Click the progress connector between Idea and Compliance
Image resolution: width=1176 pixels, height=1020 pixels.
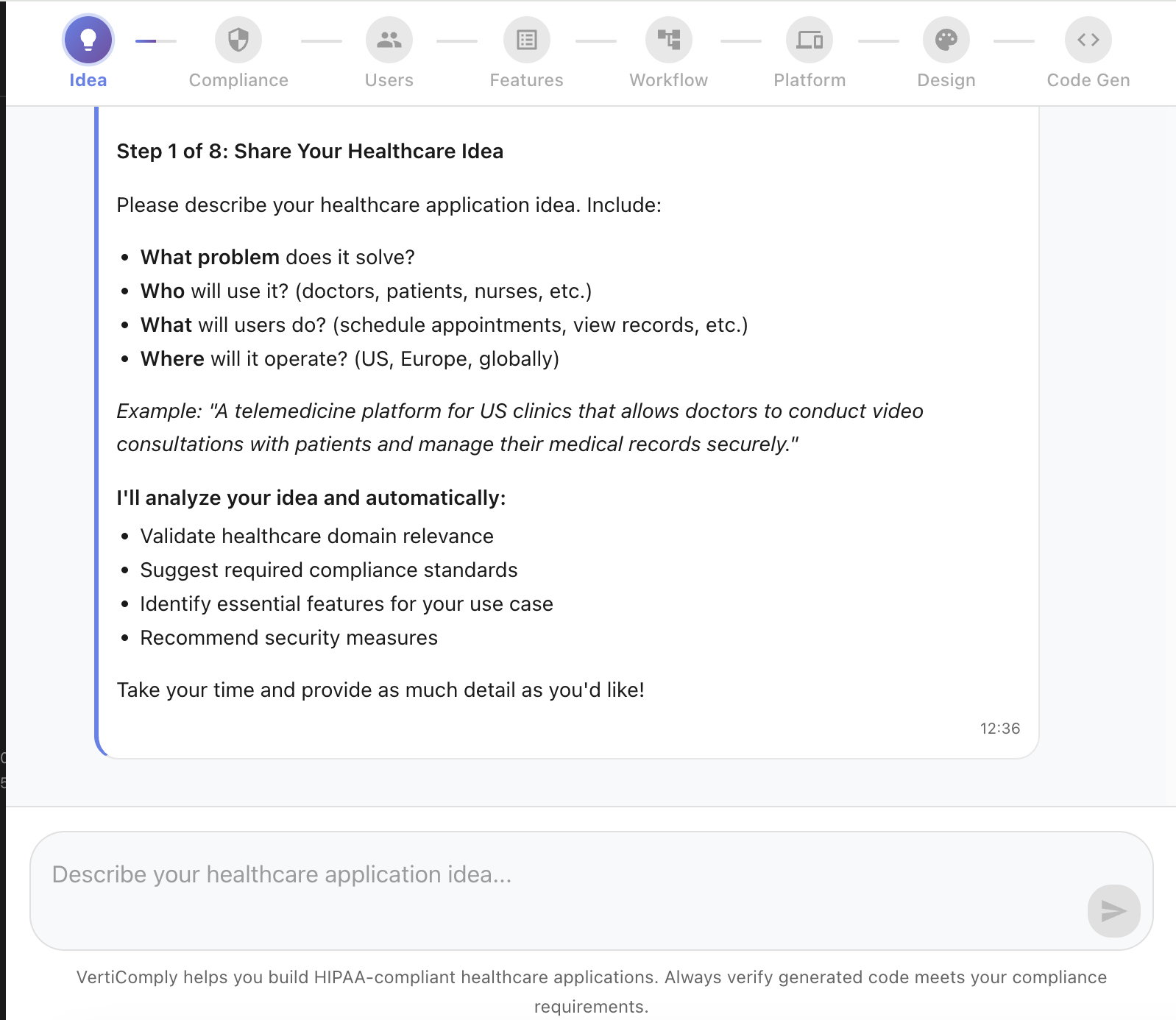156,41
